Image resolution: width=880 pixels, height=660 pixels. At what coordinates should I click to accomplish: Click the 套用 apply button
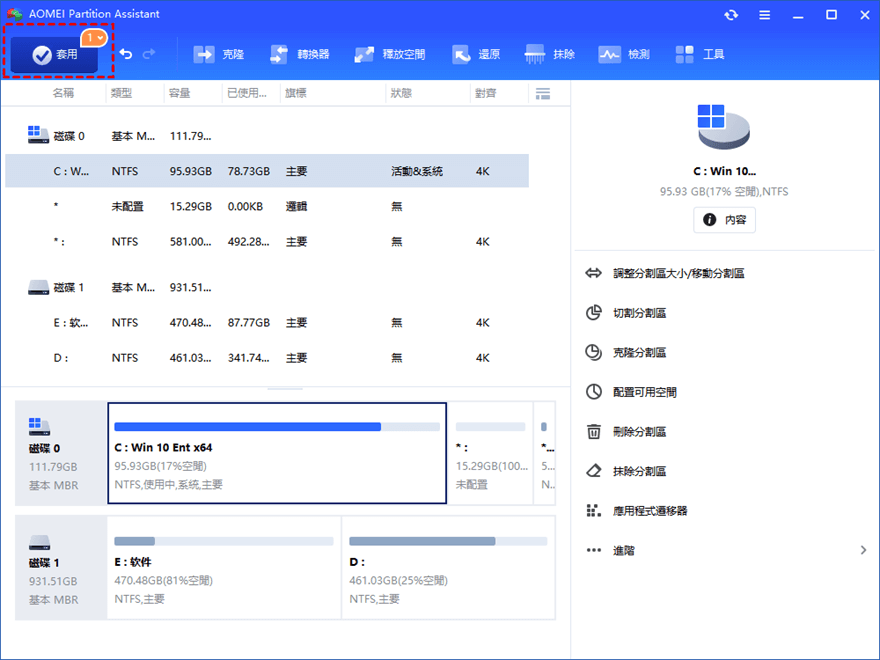(54, 54)
